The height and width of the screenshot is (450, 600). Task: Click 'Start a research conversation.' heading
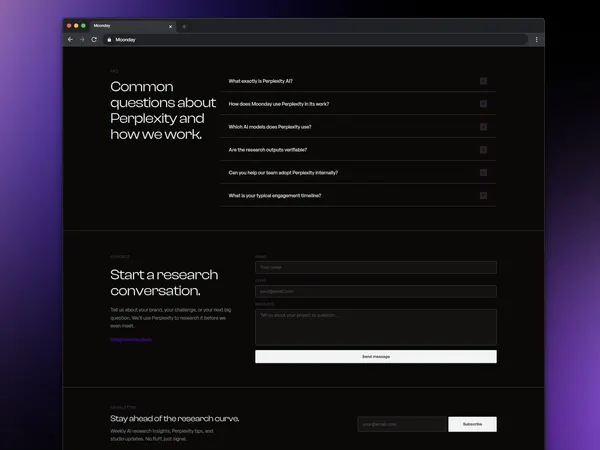164,283
